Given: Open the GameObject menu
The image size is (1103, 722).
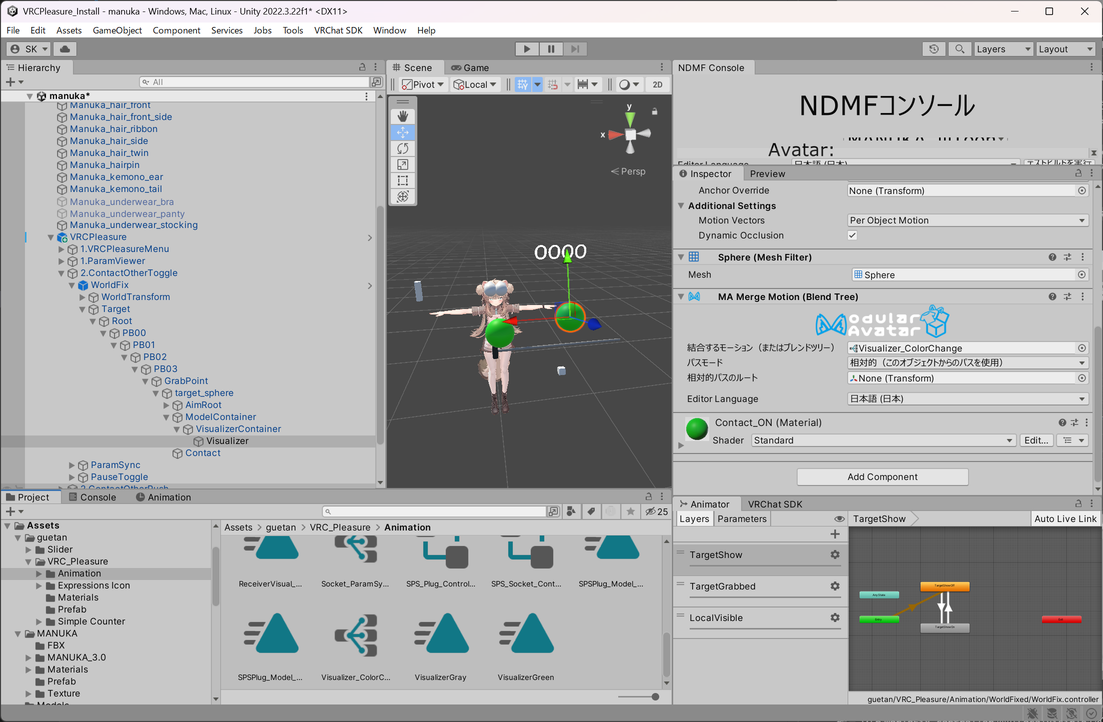Looking at the screenshot, I should click(x=117, y=30).
